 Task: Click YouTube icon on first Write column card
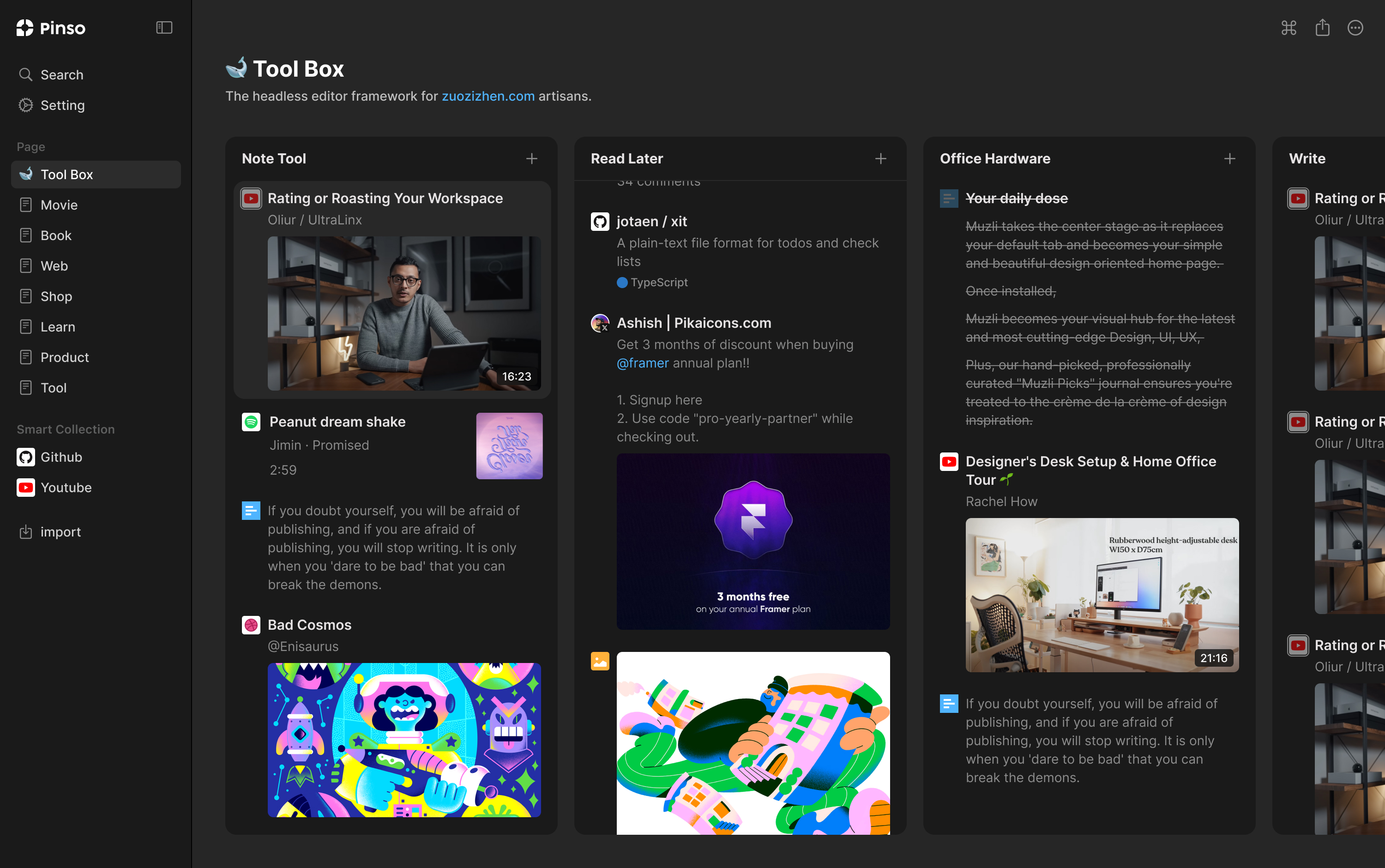1298,199
